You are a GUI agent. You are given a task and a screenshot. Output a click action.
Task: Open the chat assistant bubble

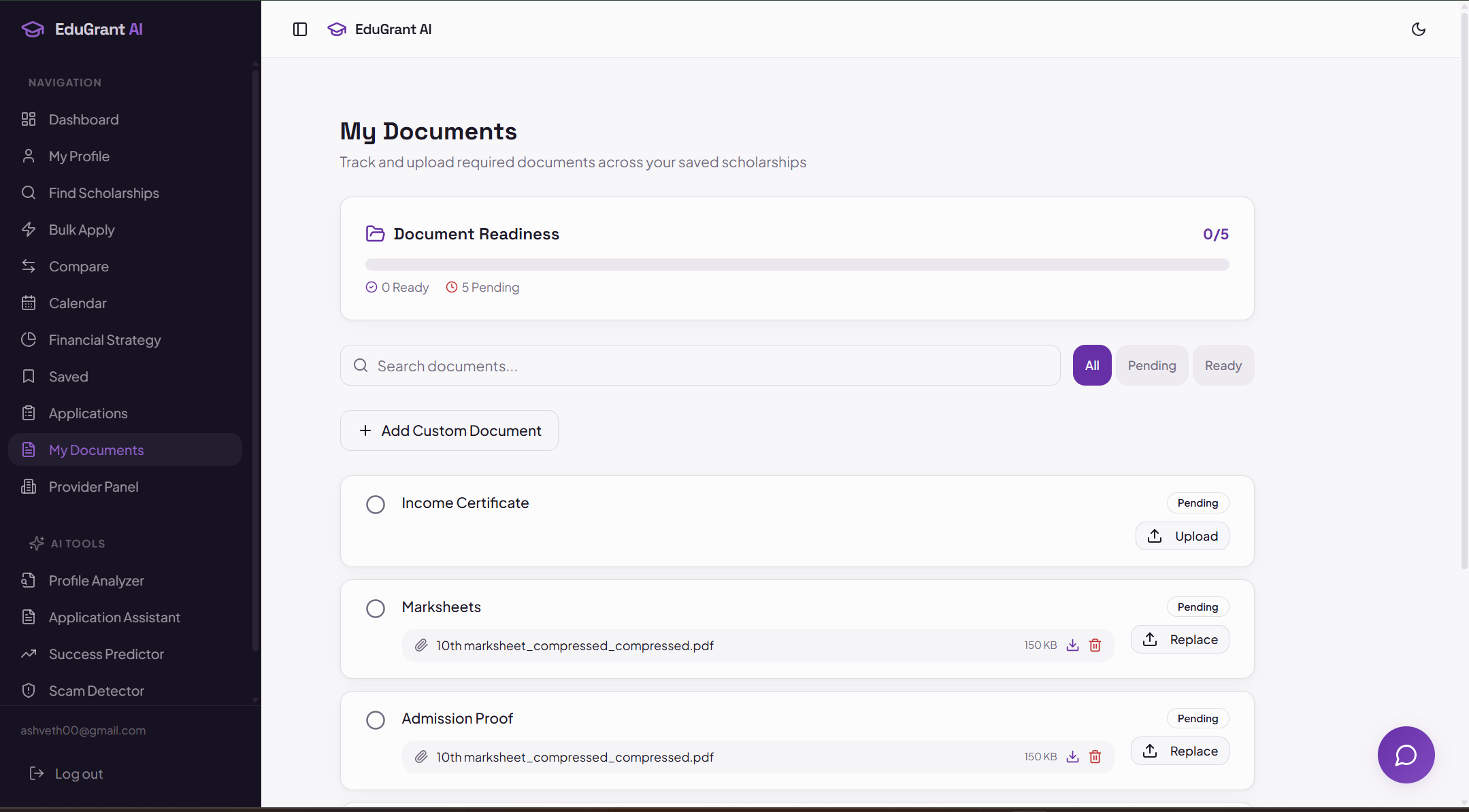click(1406, 755)
